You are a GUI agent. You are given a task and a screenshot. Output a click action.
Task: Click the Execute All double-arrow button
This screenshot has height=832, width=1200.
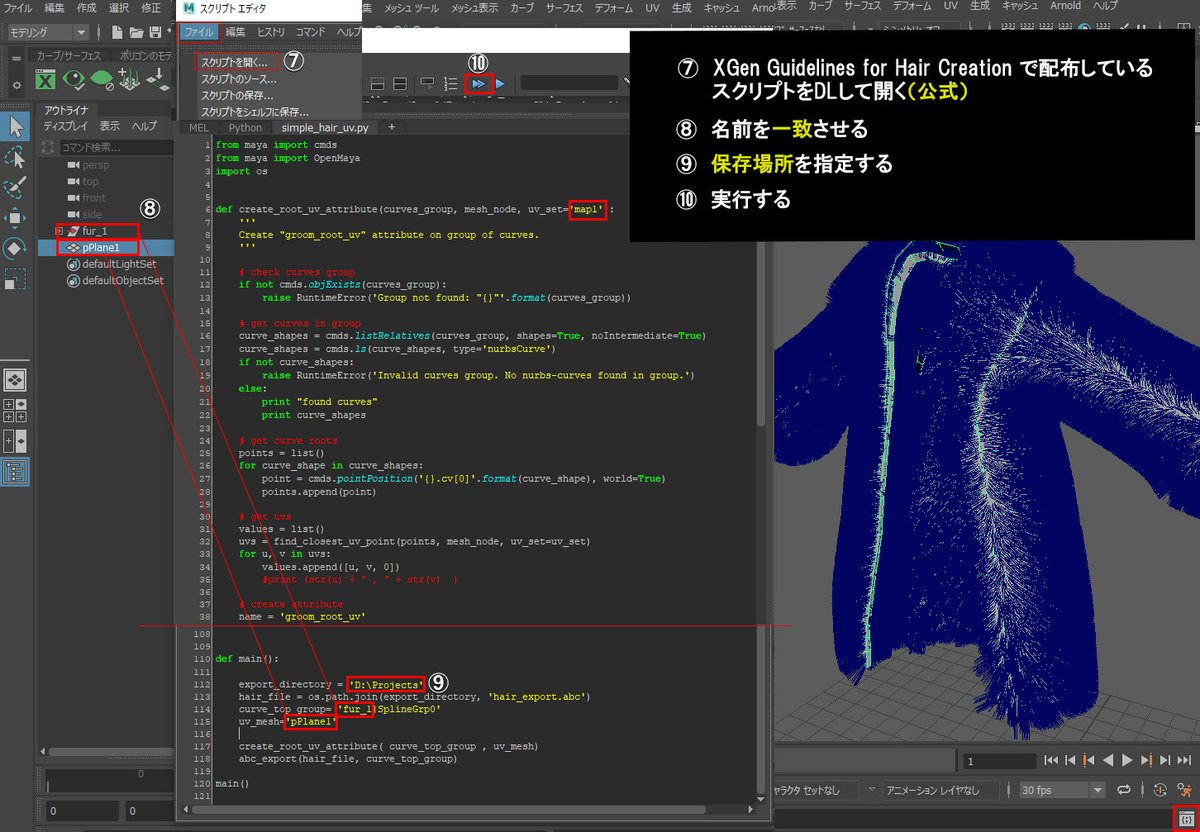[x=478, y=84]
